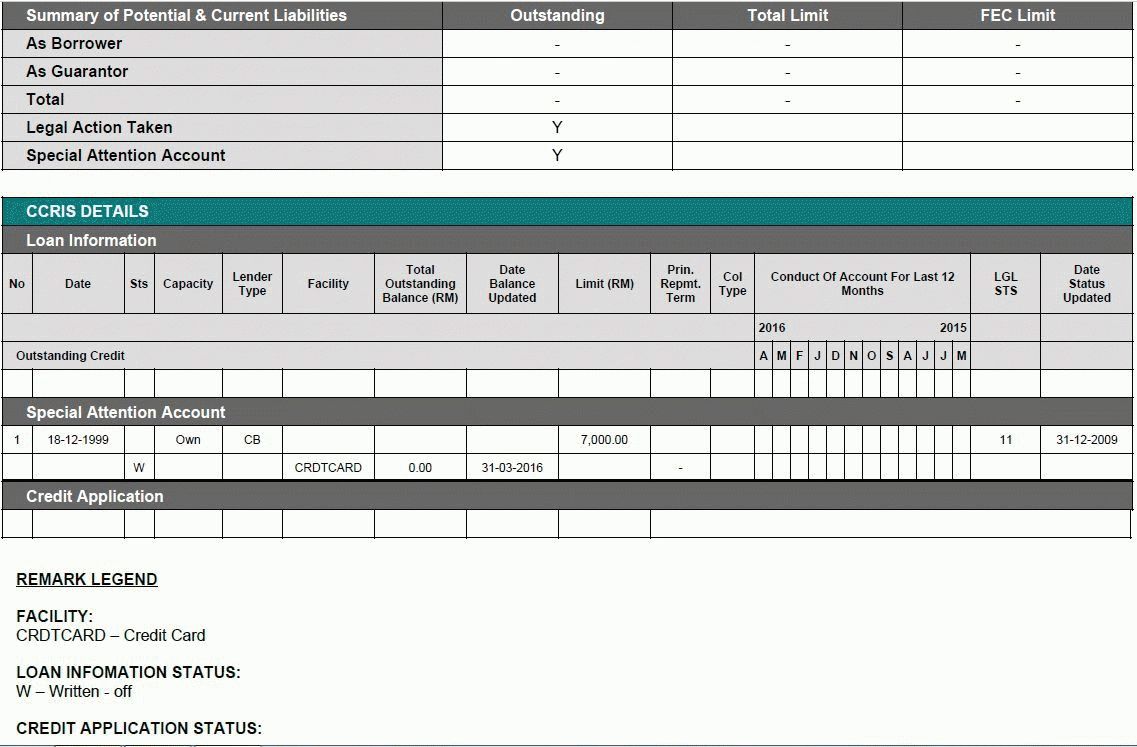
Task: Click the As Guarantor row label
Action: coord(77,71)
